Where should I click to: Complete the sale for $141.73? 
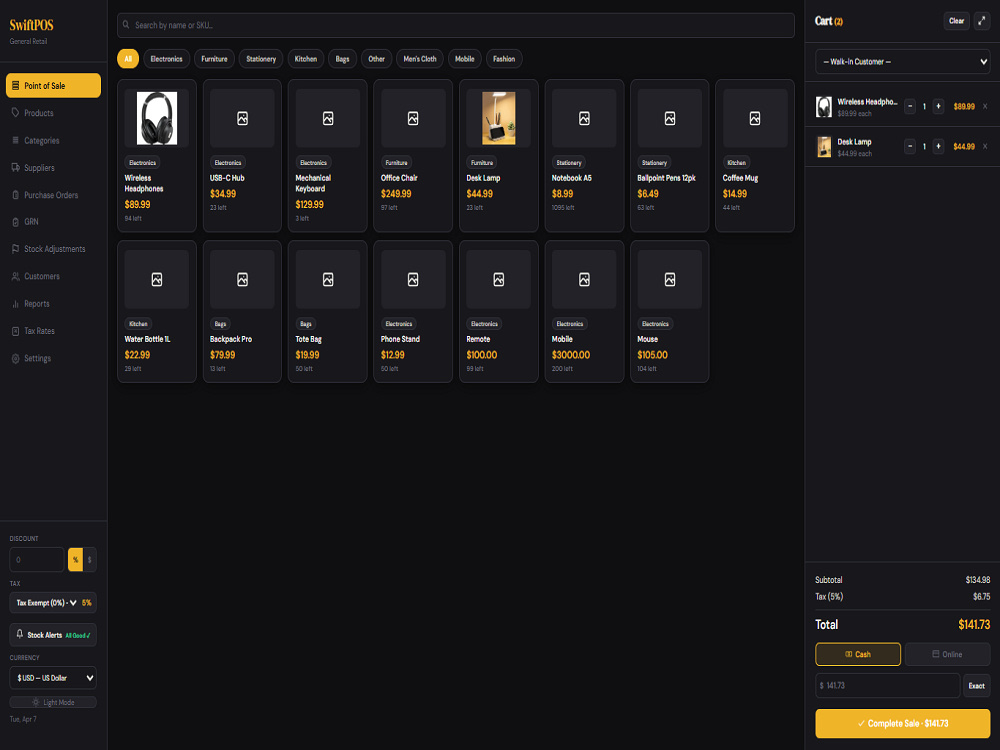[902, 723]
